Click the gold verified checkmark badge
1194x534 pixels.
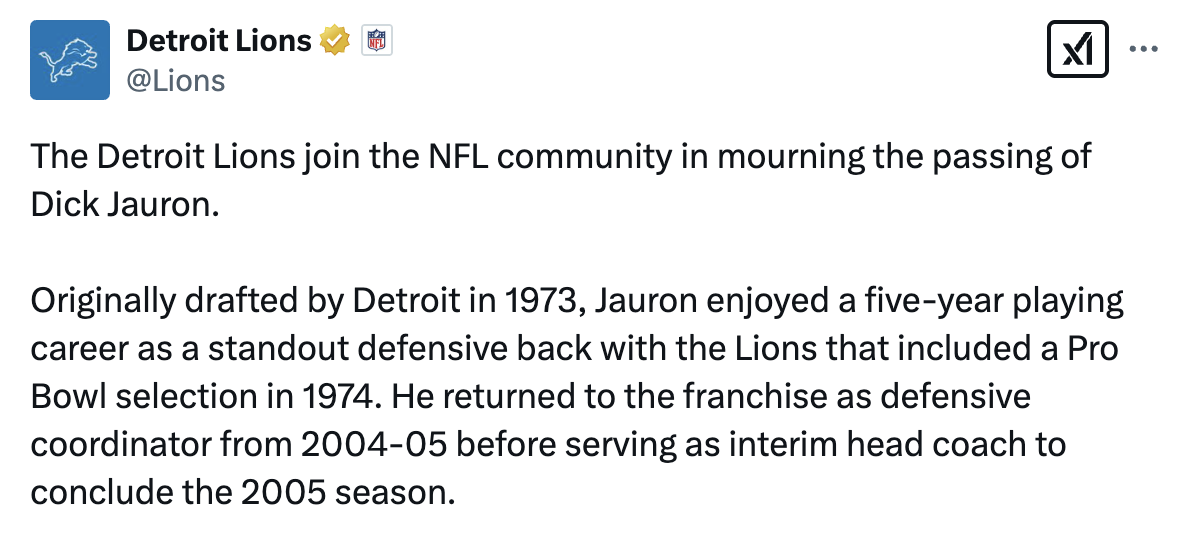[334, 41]
